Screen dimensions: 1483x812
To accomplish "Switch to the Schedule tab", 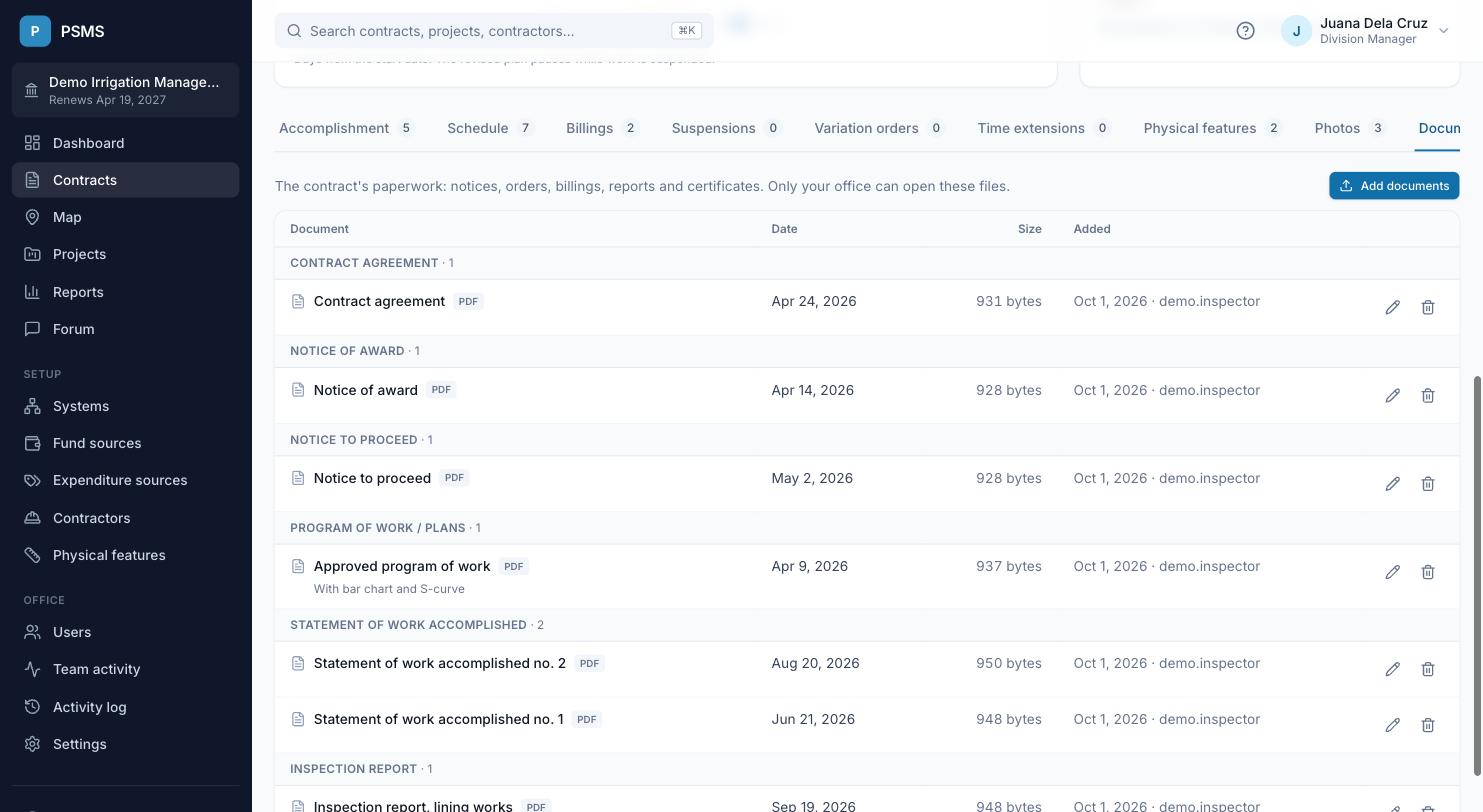I will [490, 128].
